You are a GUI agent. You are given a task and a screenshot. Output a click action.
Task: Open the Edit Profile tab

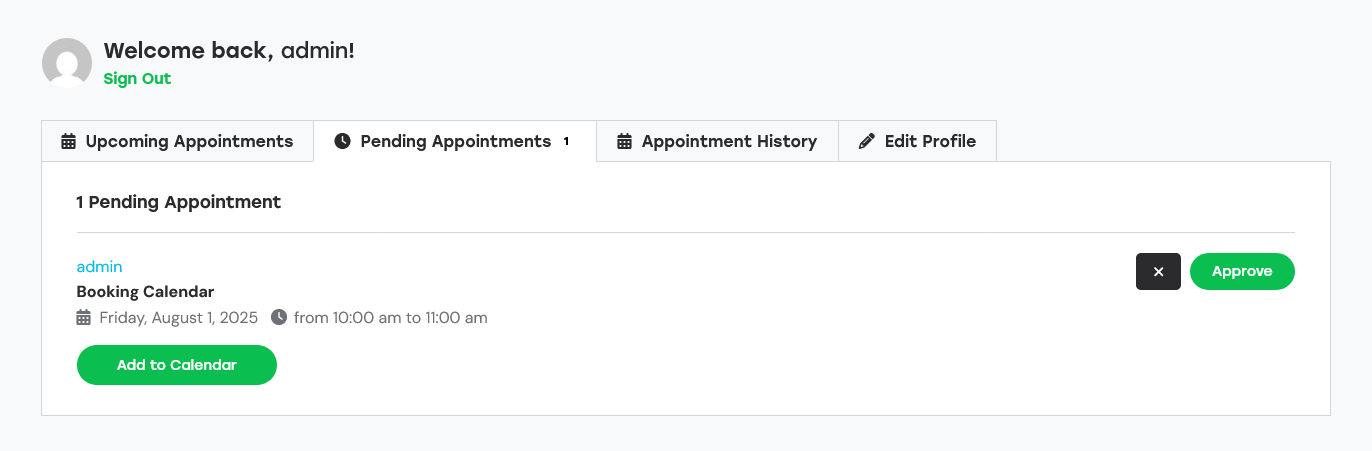coord(917,141)
